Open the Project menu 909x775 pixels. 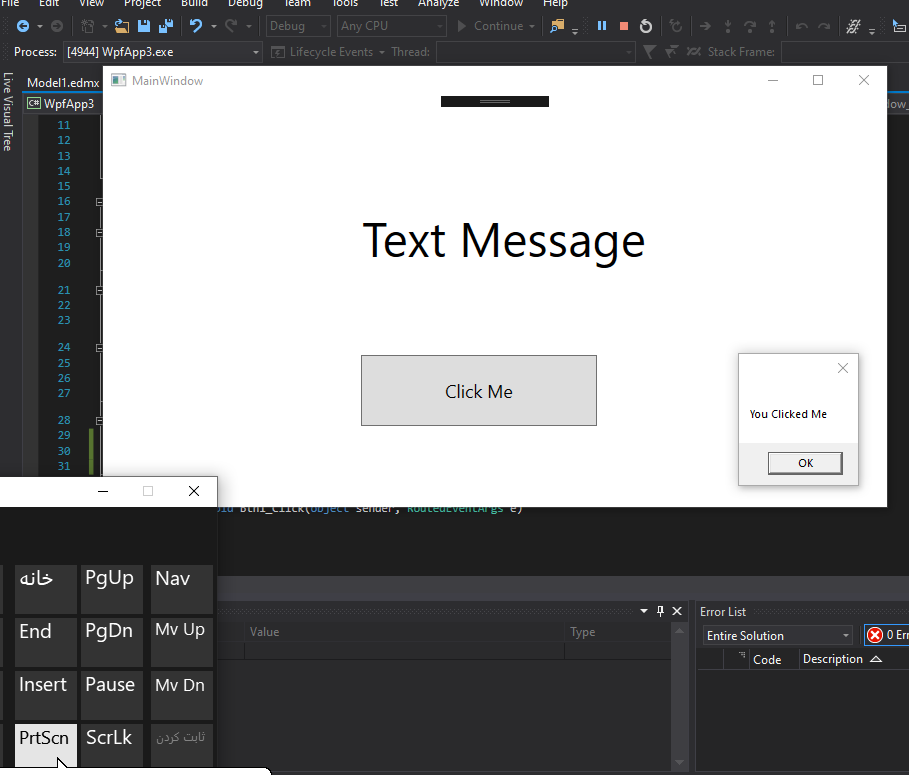(x=143, y=3)
